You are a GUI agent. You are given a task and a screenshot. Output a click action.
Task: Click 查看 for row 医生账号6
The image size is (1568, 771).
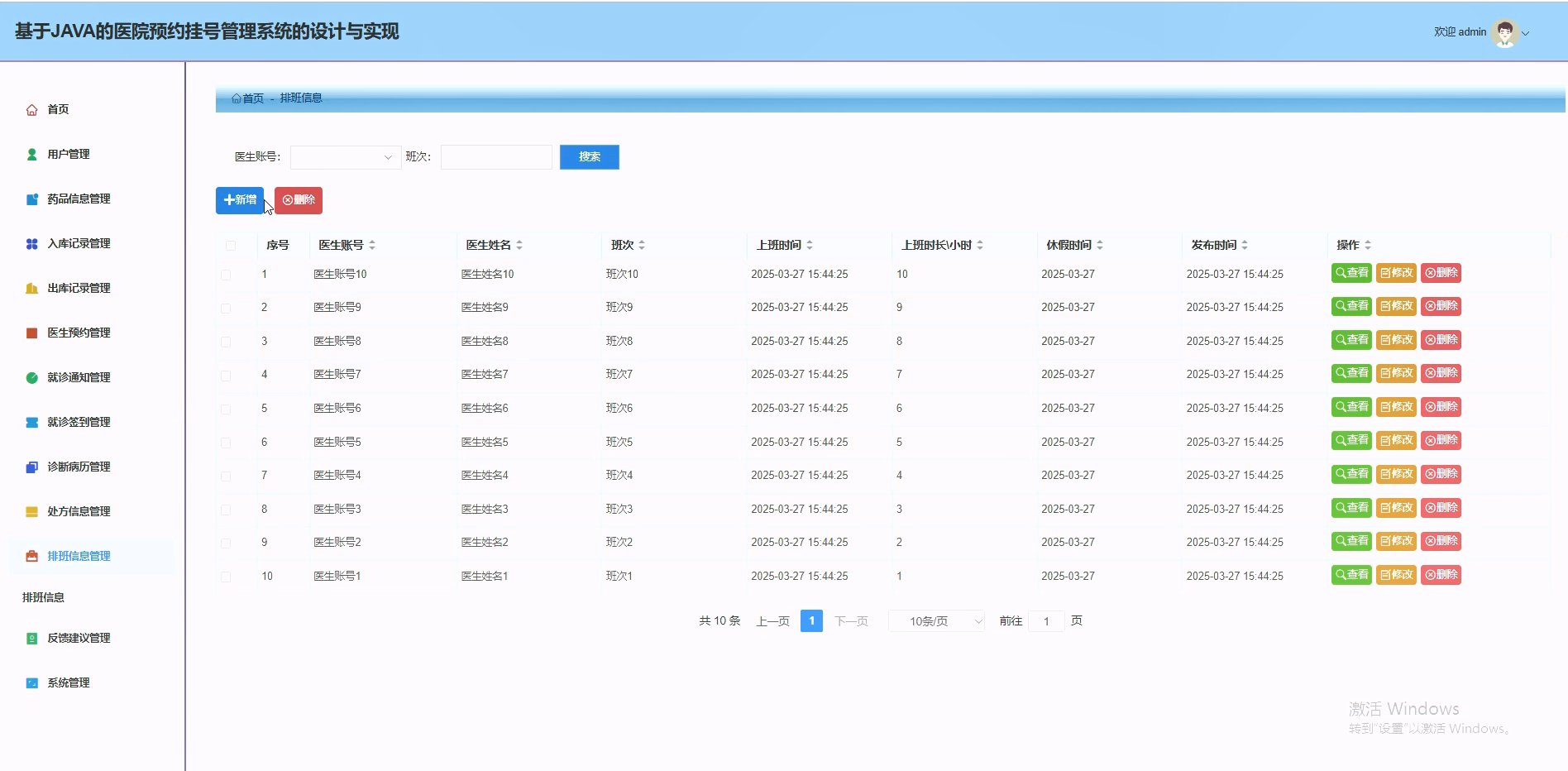coord(1352,407)
